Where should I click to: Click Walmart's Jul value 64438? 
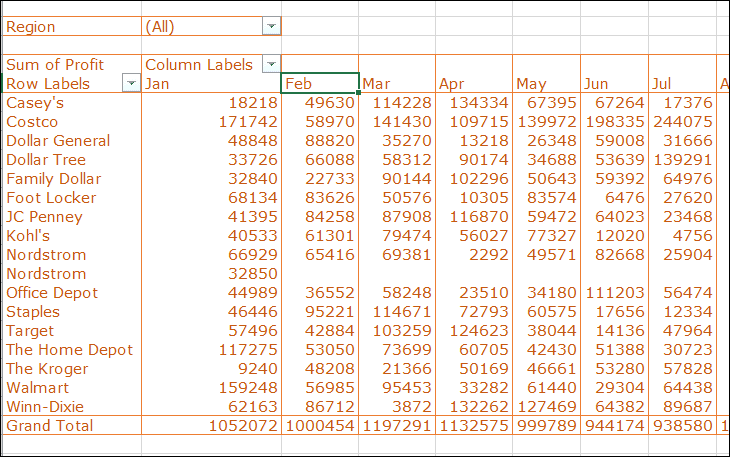(x=688, y=388)
